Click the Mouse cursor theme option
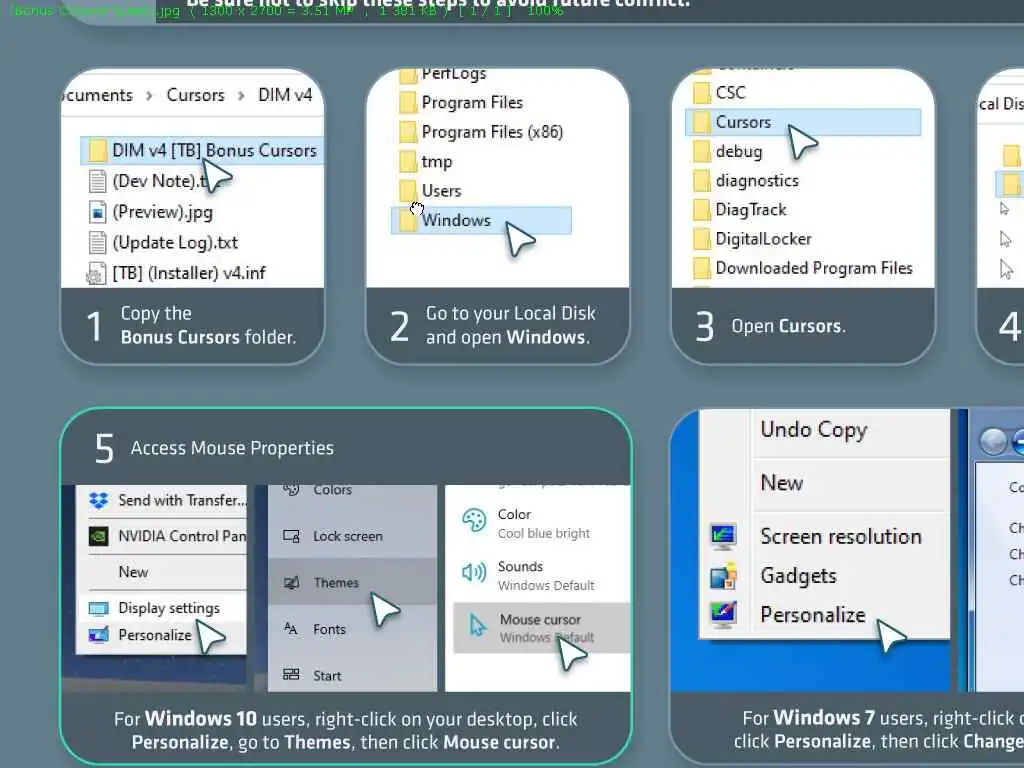Image resolution: width=1024 pixels, height=768 pixels. (541, 628)
